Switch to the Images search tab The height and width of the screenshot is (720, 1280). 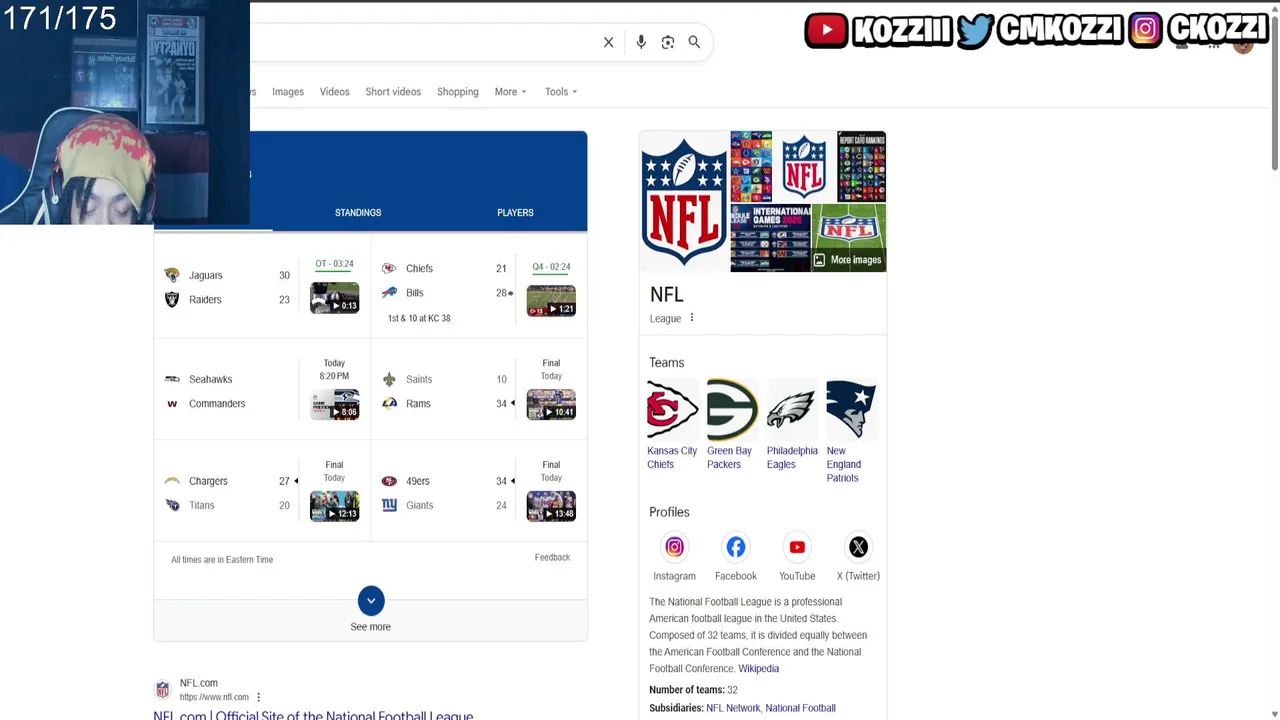[x=288, y=92]
